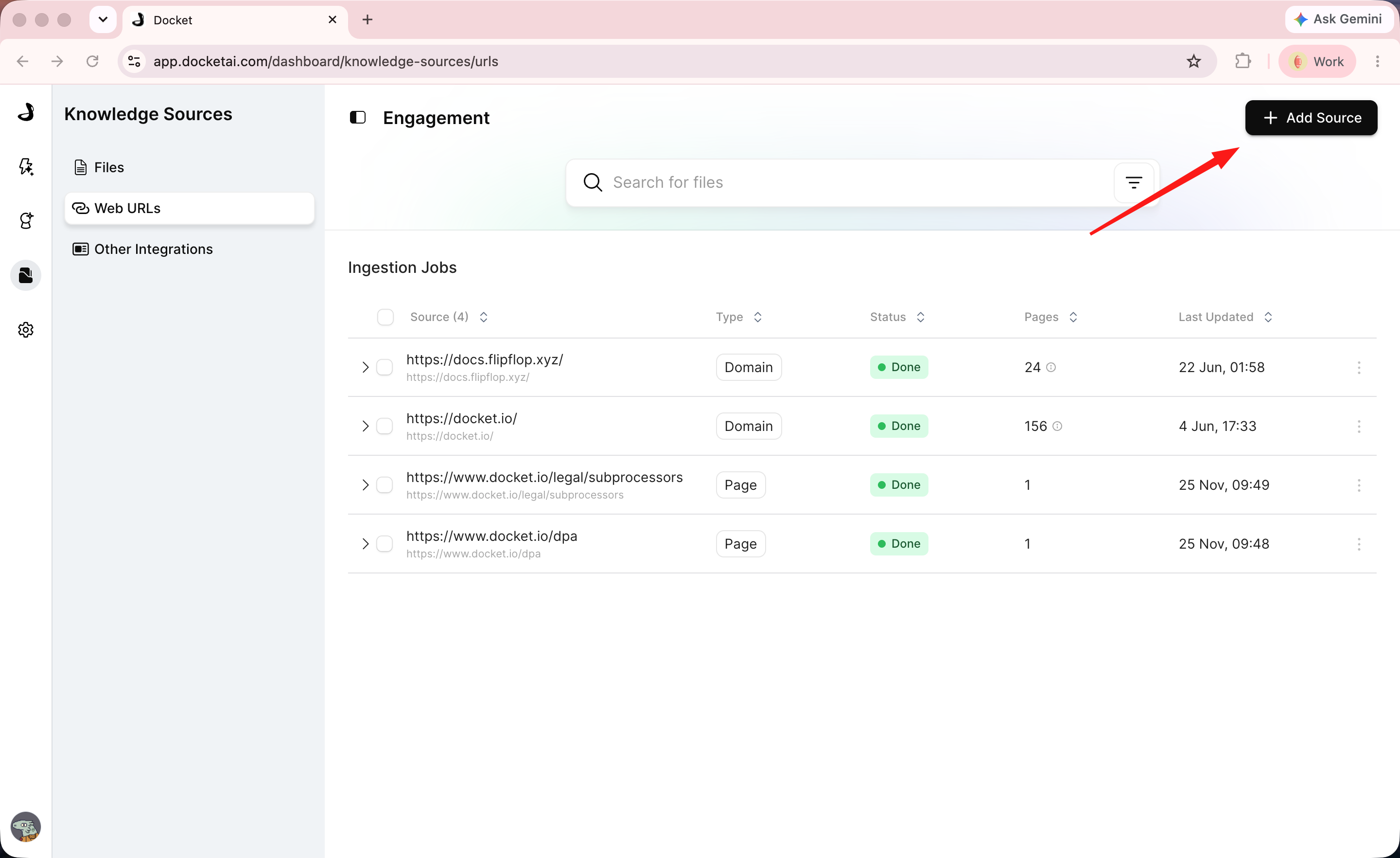Open the tab search dropdown in the tab strip
The image size is (1400, 858).
click(103, 20)
